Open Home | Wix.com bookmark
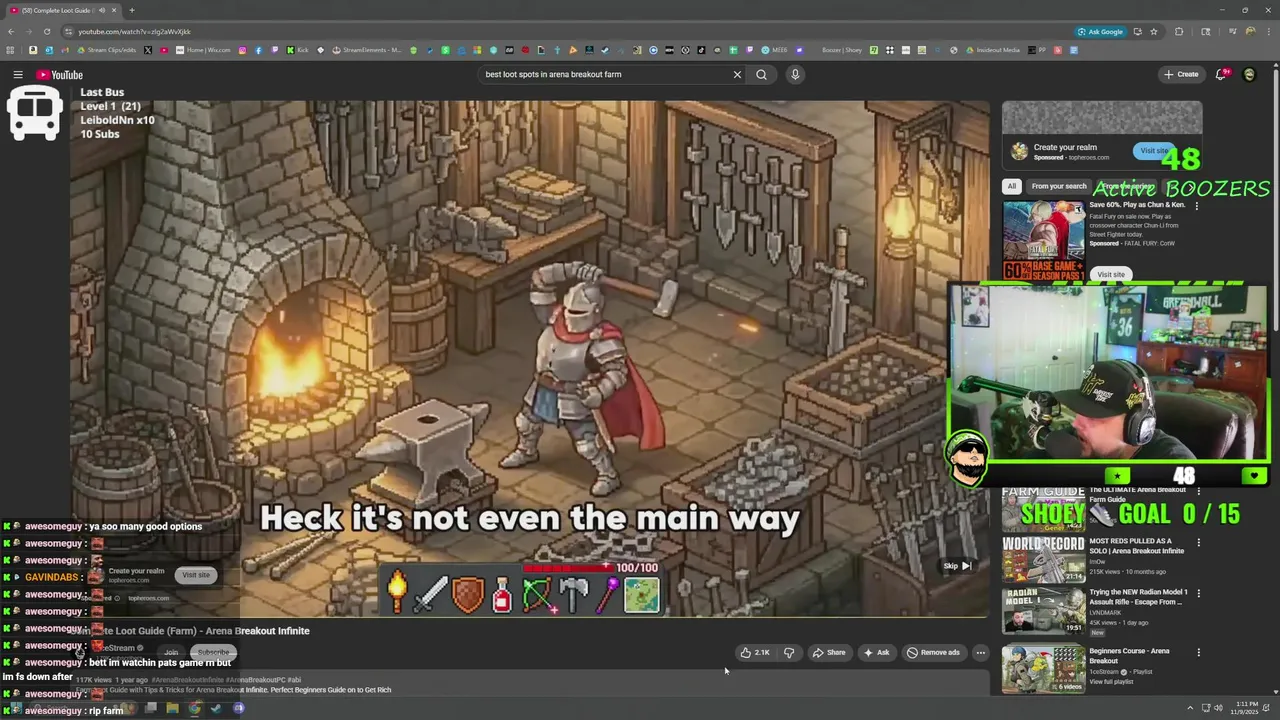Image resolution: width=1280 pixels, height=720 pixels. tap(203, 50)
